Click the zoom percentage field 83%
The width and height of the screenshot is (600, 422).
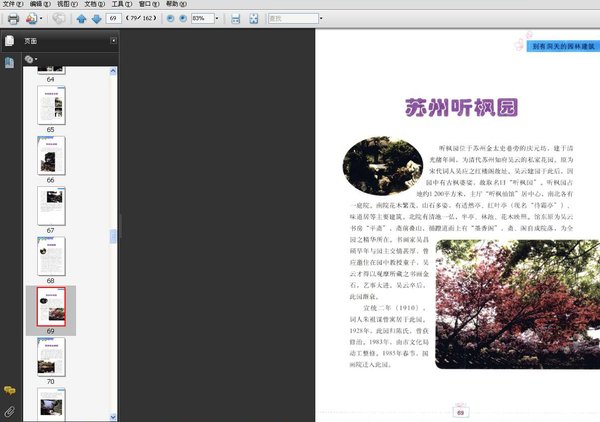coord(202,18)
